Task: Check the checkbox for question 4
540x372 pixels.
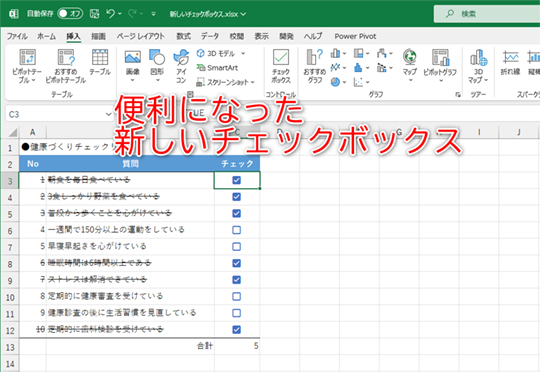Action: [237, 230]
